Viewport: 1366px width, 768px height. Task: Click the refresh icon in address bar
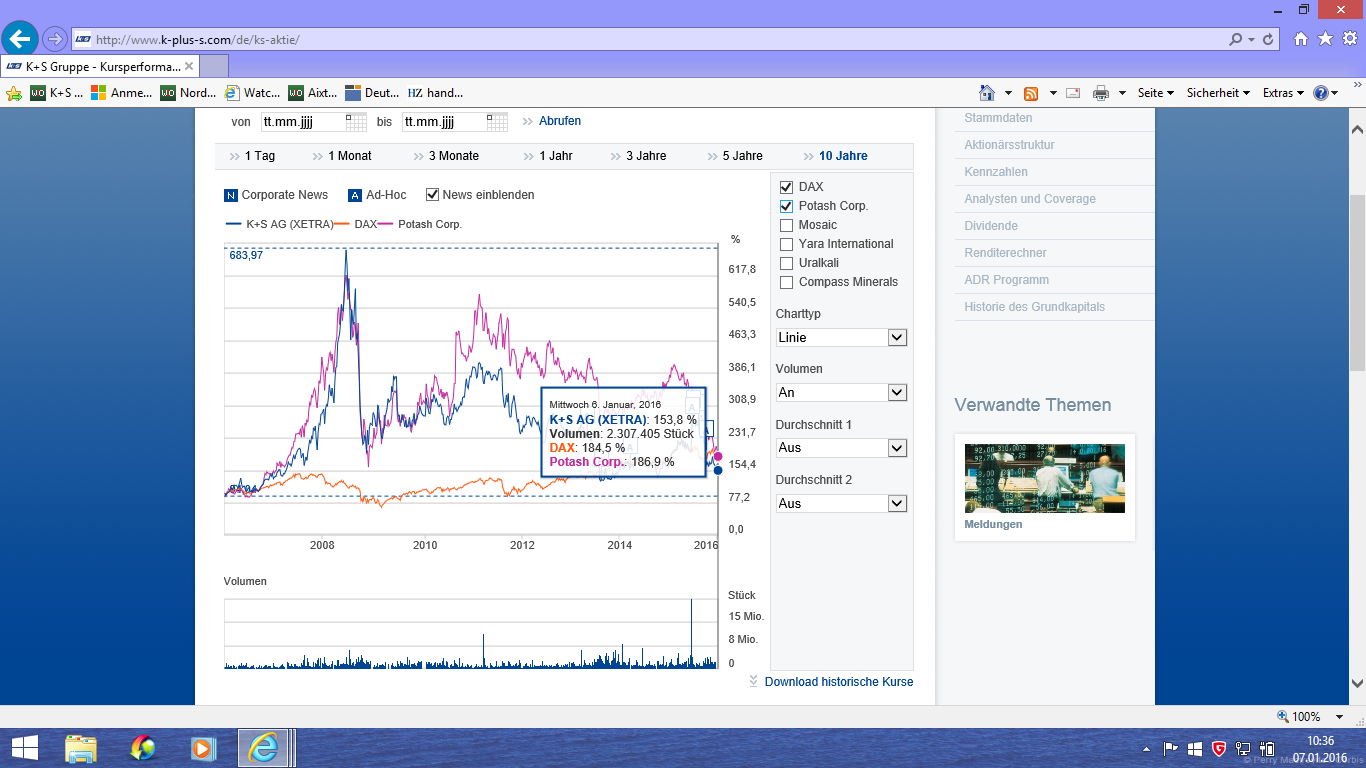(1269, 40)
